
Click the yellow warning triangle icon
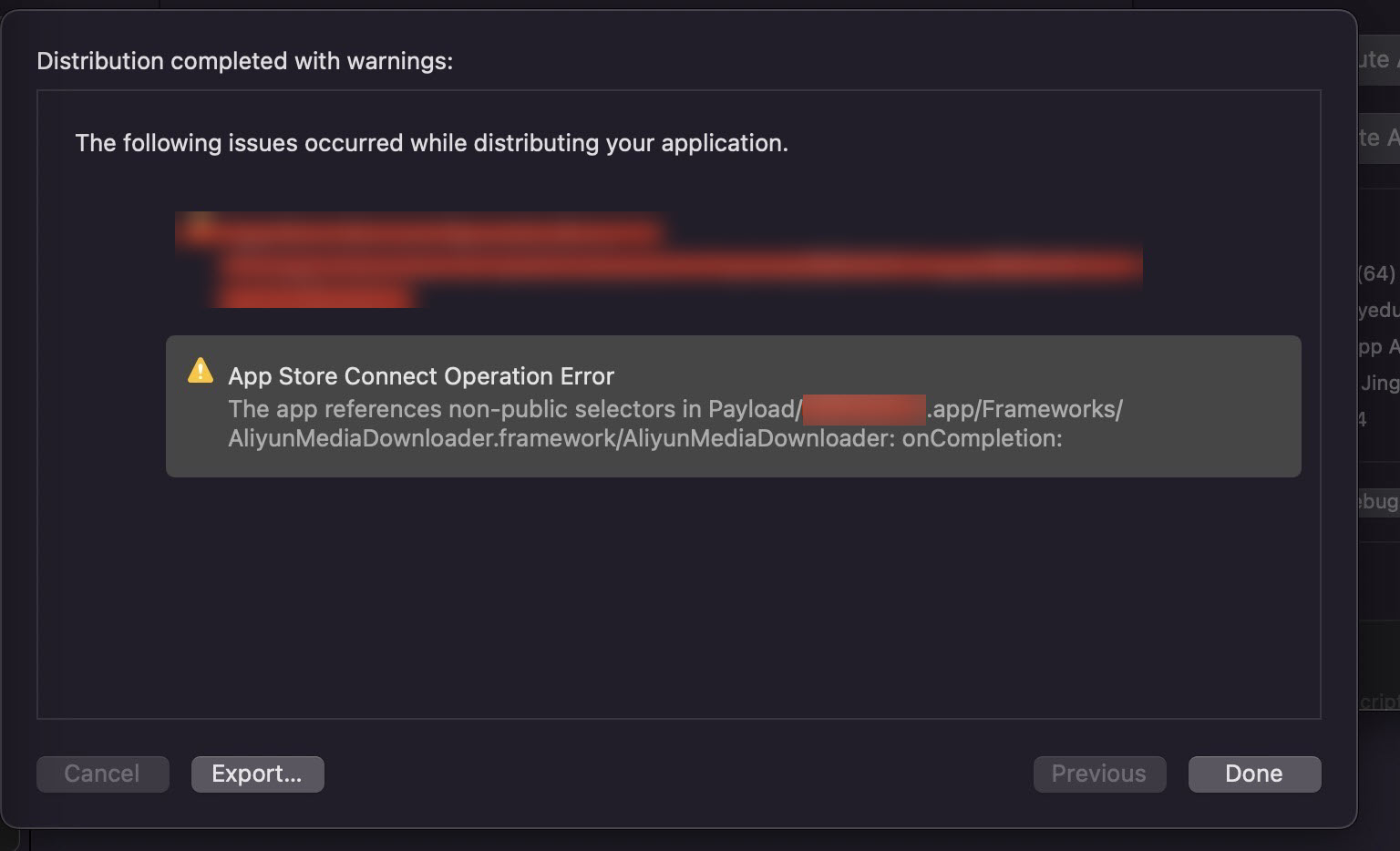click(200, 371)
